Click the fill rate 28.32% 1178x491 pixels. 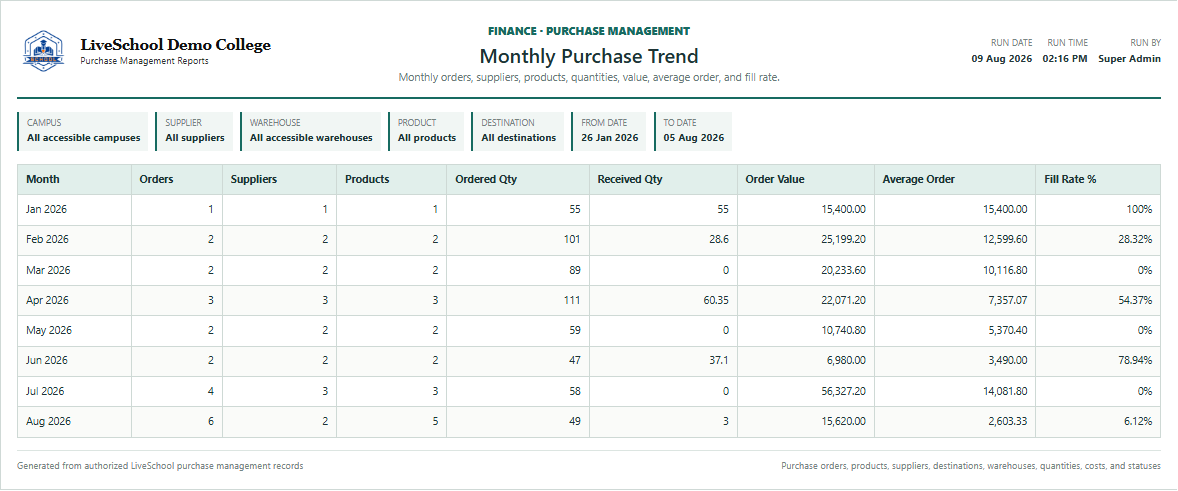tap(1134, 240)
